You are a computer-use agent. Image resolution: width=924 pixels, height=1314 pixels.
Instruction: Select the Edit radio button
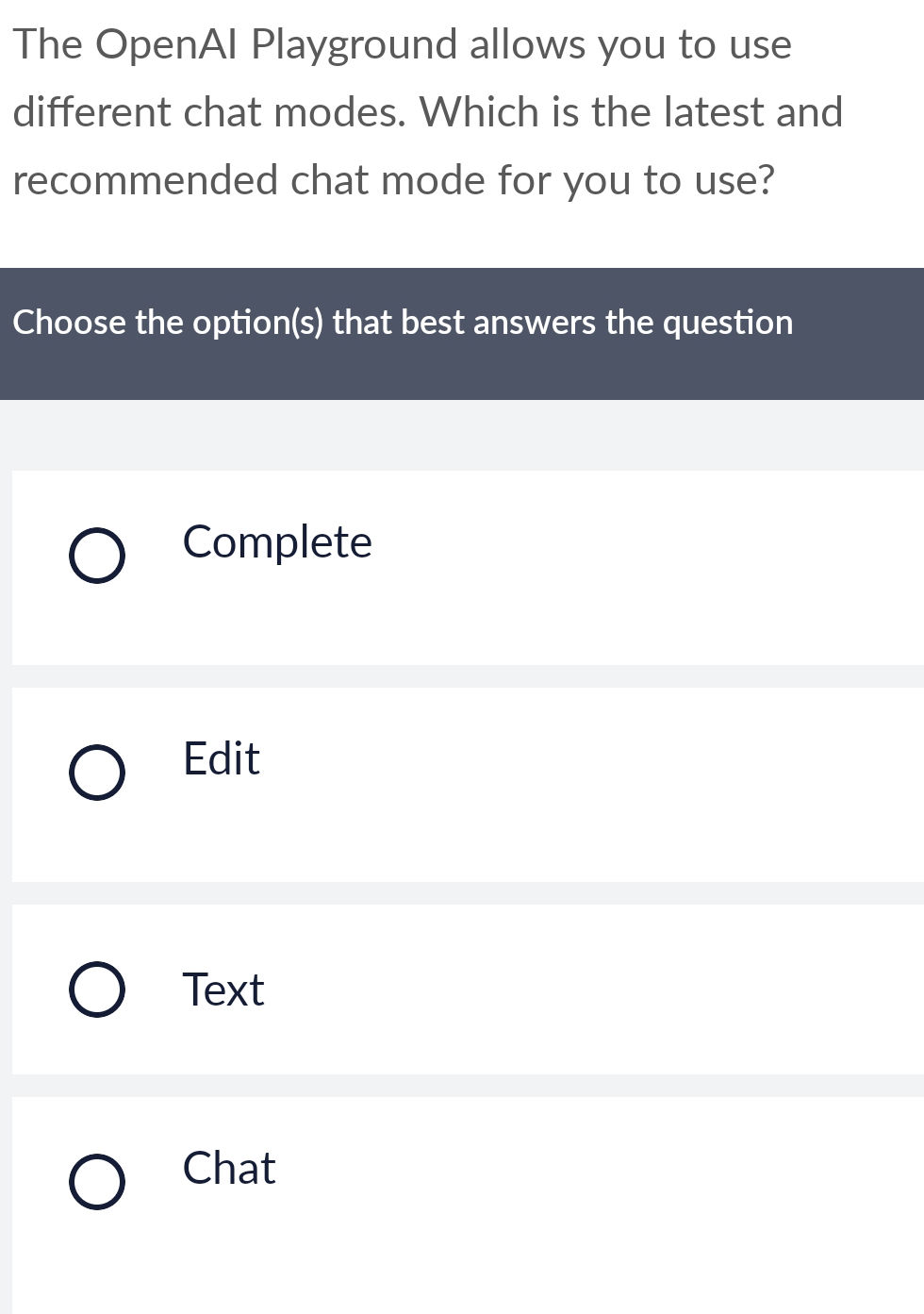(96, 773)
